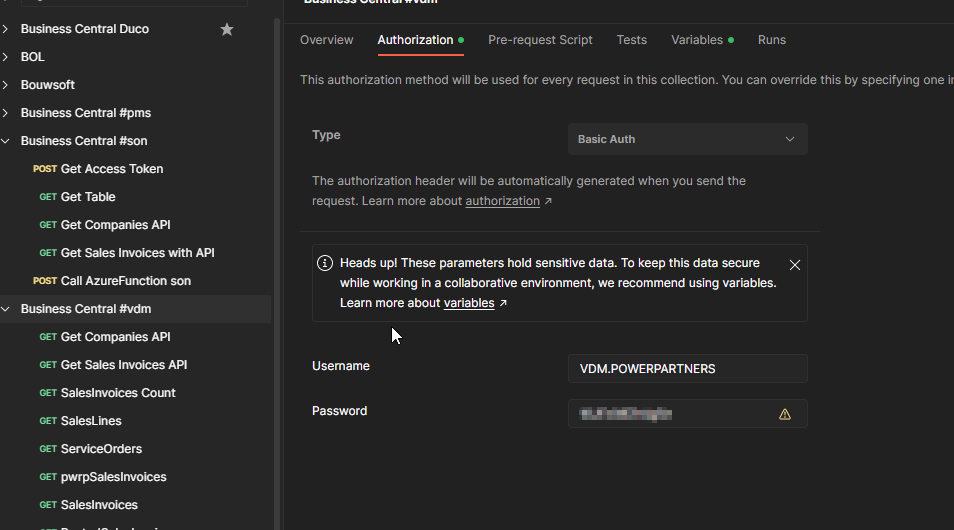
Task: Collapse the Business Central #son collection
Action: [5, 141]
